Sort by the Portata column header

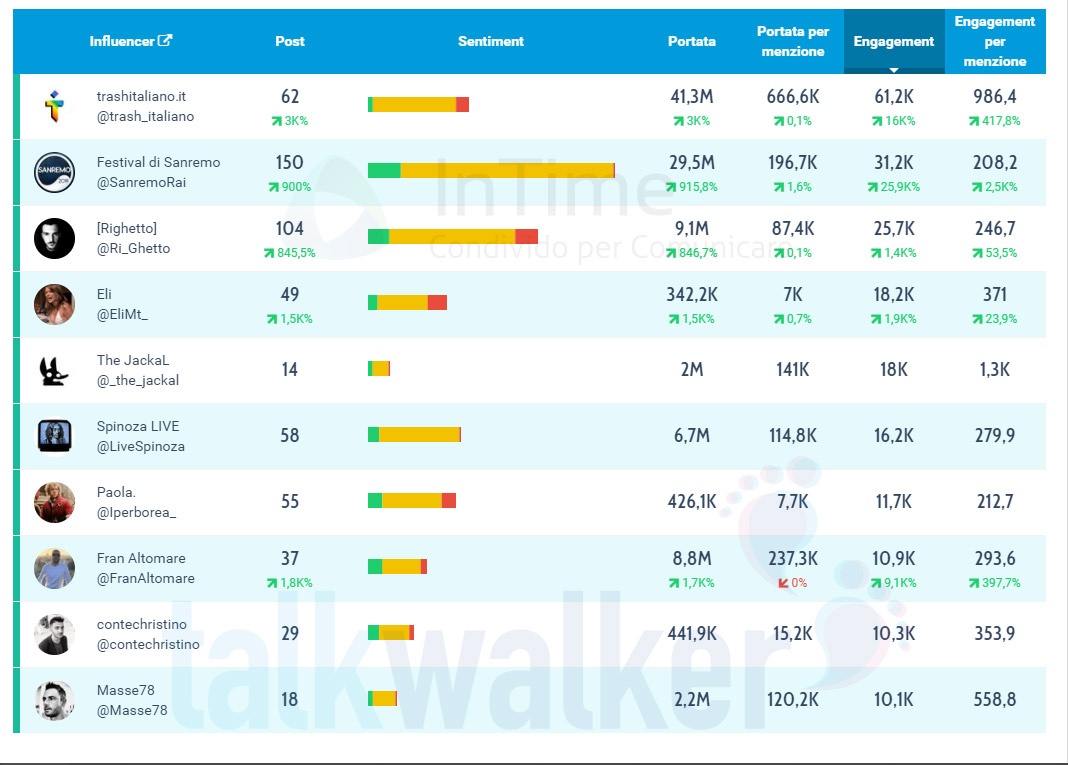691,41
